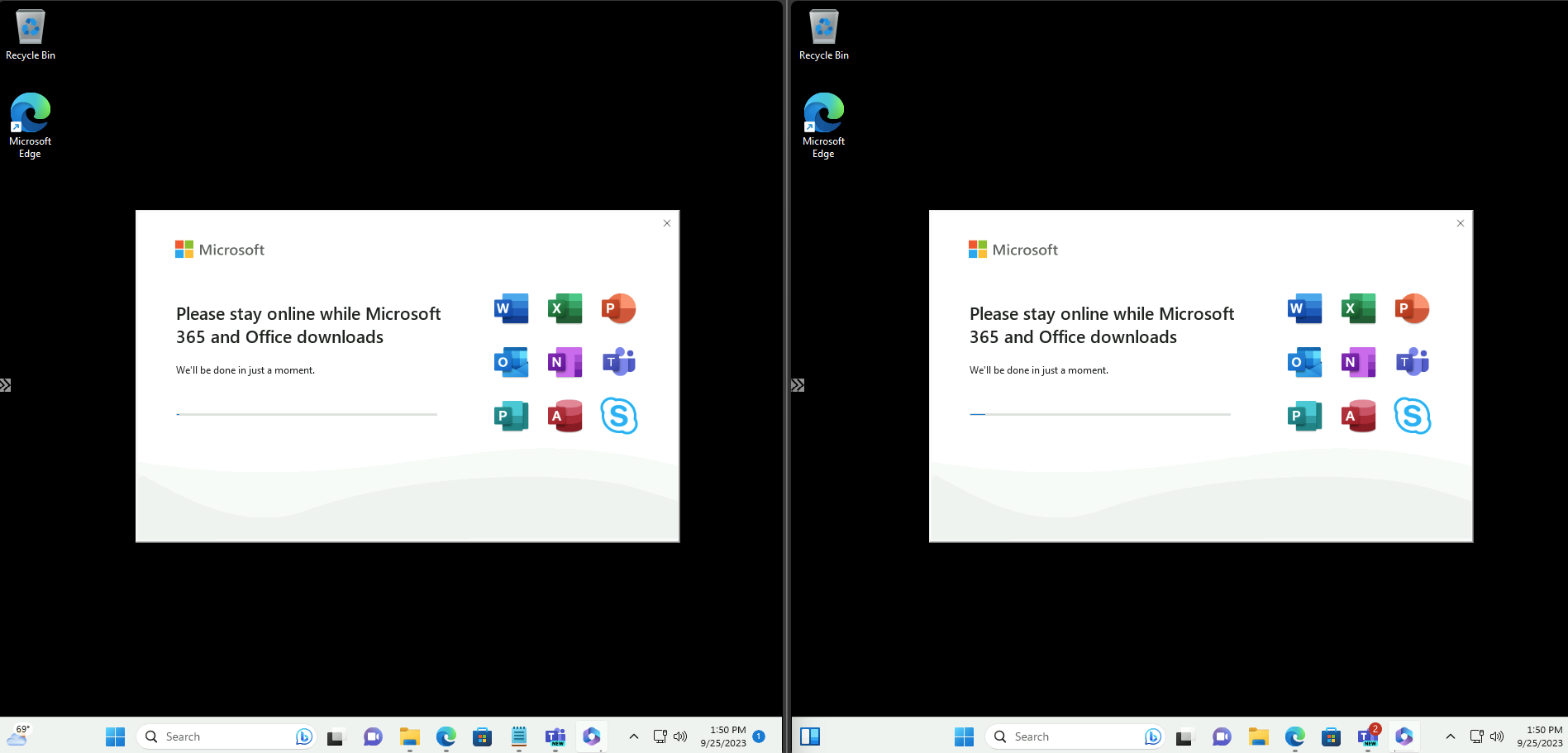The image size is (1568, 753).
Task: Open Edge browser from left taskbar
Action: 446,736
